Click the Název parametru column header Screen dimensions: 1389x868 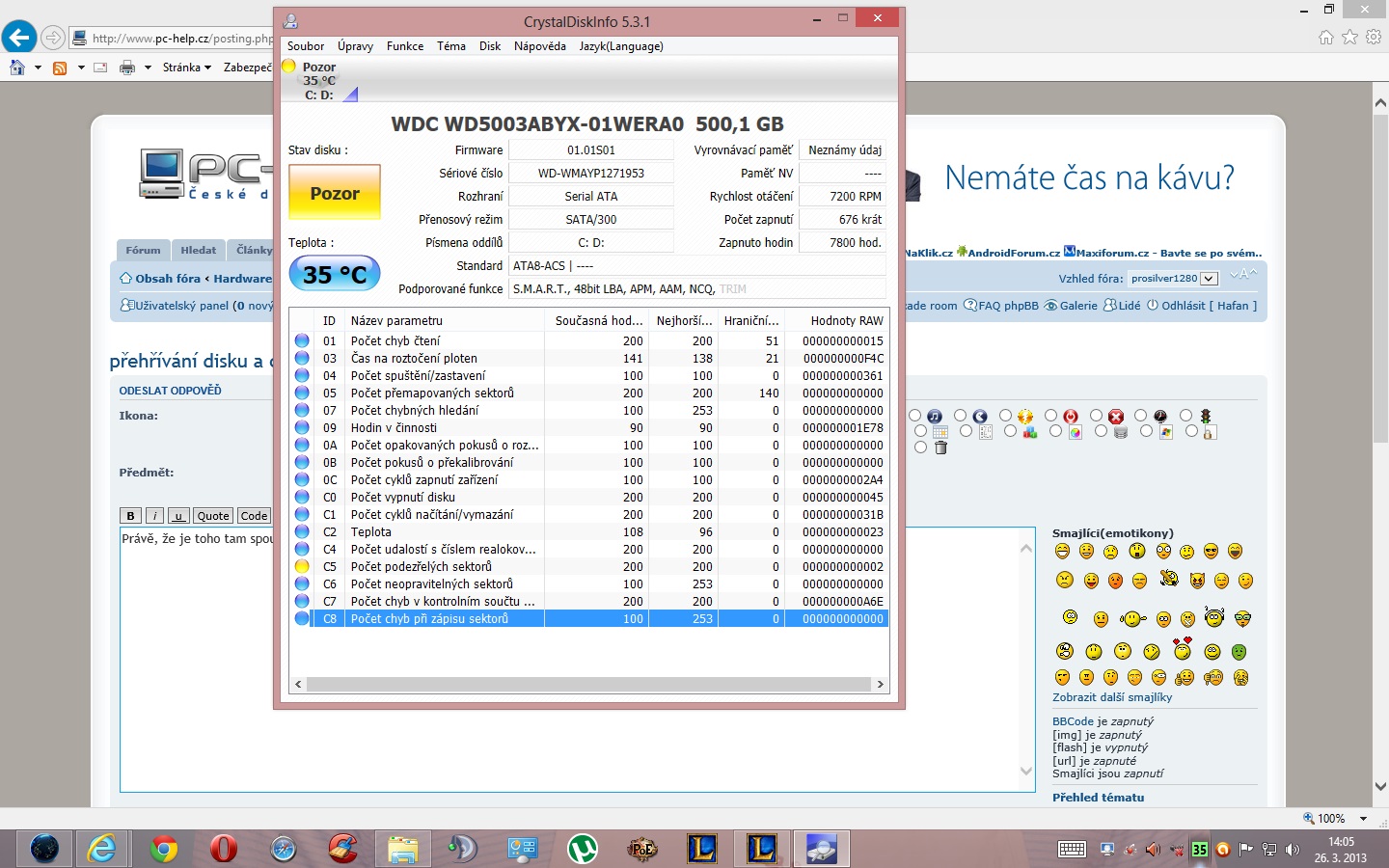click(x=444, y=320)
